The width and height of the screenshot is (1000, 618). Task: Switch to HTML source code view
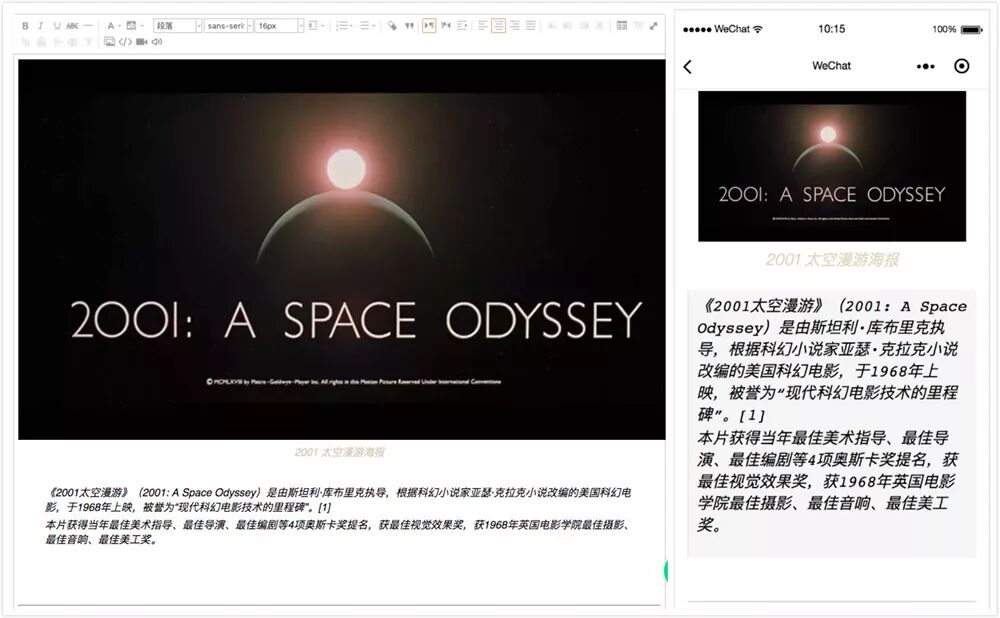pyautogui.click(x=126, y=42)
